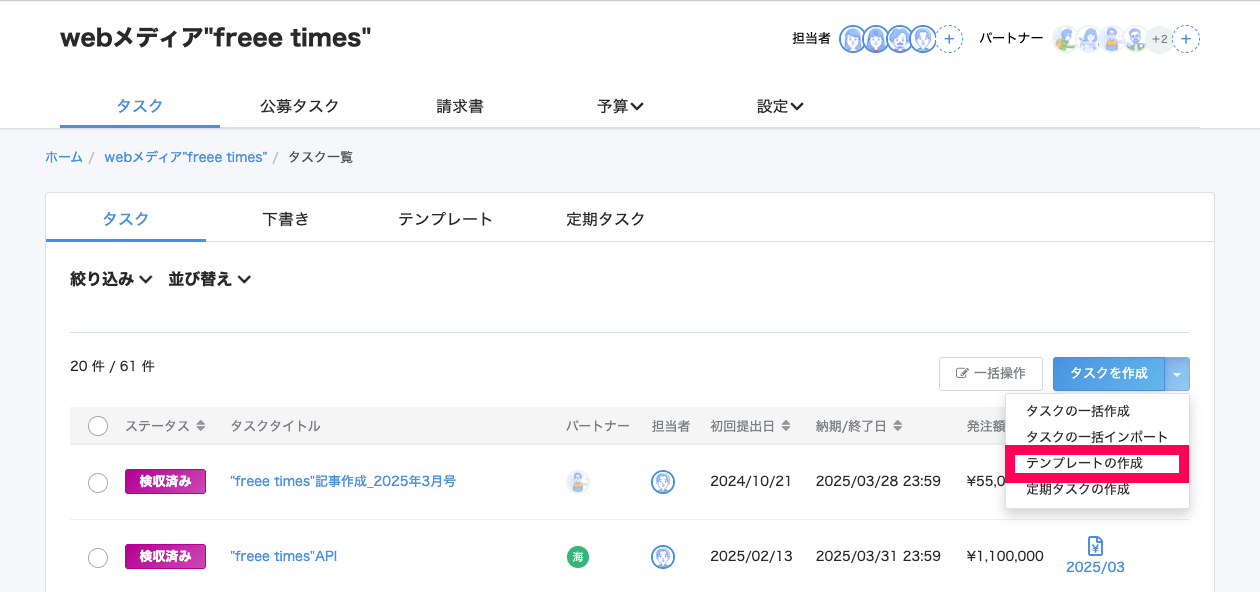The height and width of the screenshot is (592, 1260).
Task: Open the 定期タスク sub-tab
Action: pyautogui.click(x=606, y=219)
